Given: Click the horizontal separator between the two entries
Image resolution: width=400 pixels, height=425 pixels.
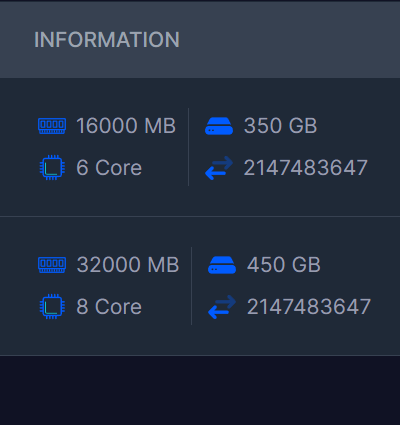Looking at the screenshot, I should pyautogui.click(x=200, y=216).
